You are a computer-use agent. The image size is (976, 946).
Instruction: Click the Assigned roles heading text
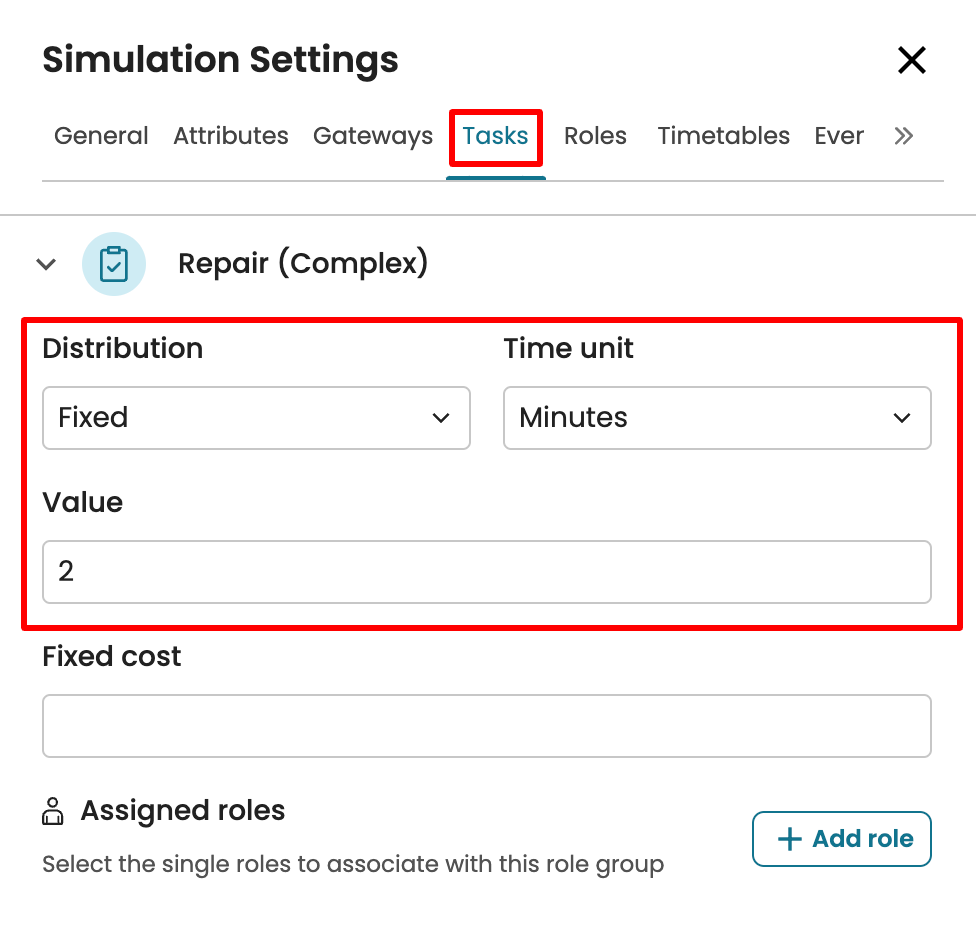(x=183, y=810)
